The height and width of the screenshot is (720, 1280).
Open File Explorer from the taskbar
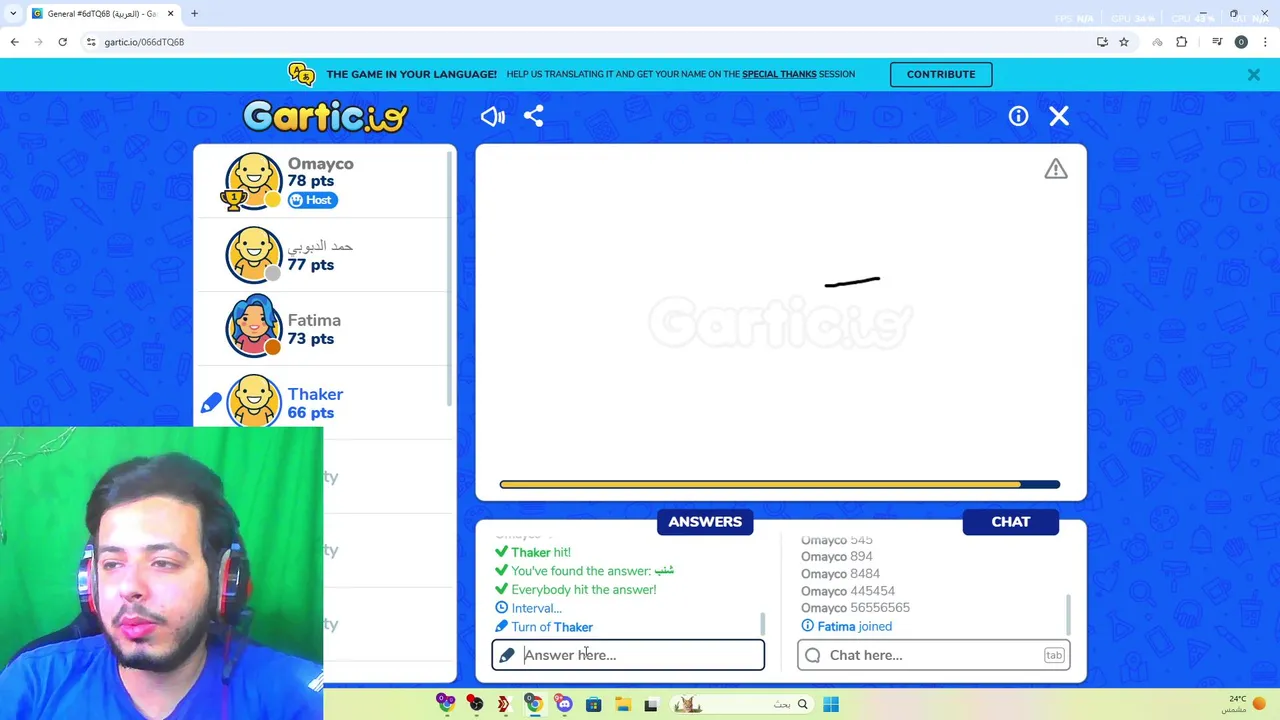click(x=622, y=705)
